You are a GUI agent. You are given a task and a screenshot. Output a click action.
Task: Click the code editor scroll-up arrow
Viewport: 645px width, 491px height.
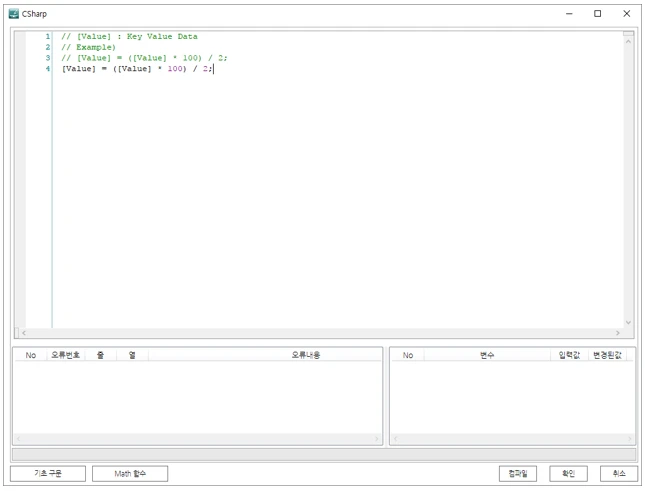pos(628,42)
